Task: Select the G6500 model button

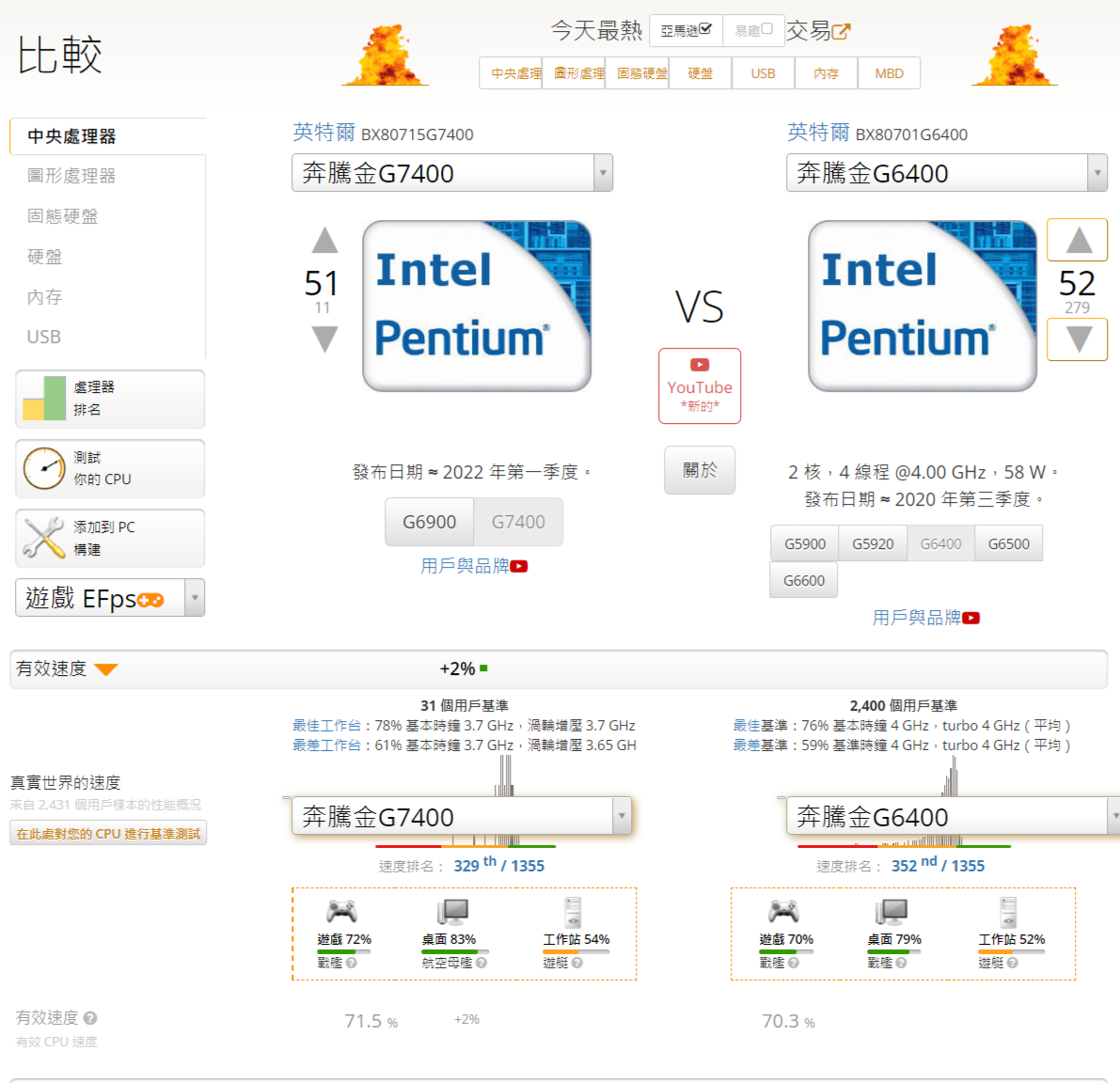Action: 1009,544
